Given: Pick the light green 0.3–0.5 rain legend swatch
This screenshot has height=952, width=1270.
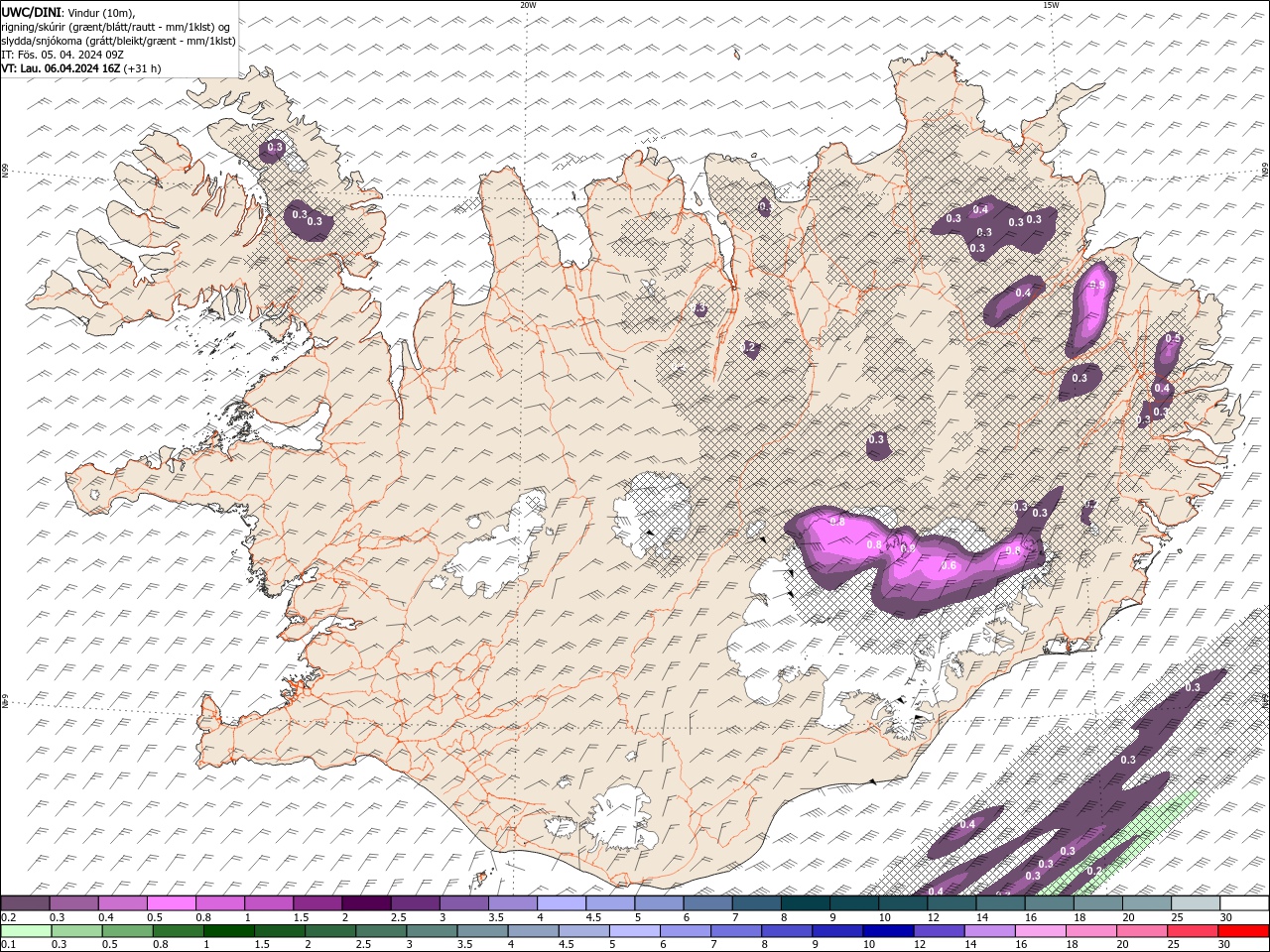Looking at the screenshot, I should point(77,930).
